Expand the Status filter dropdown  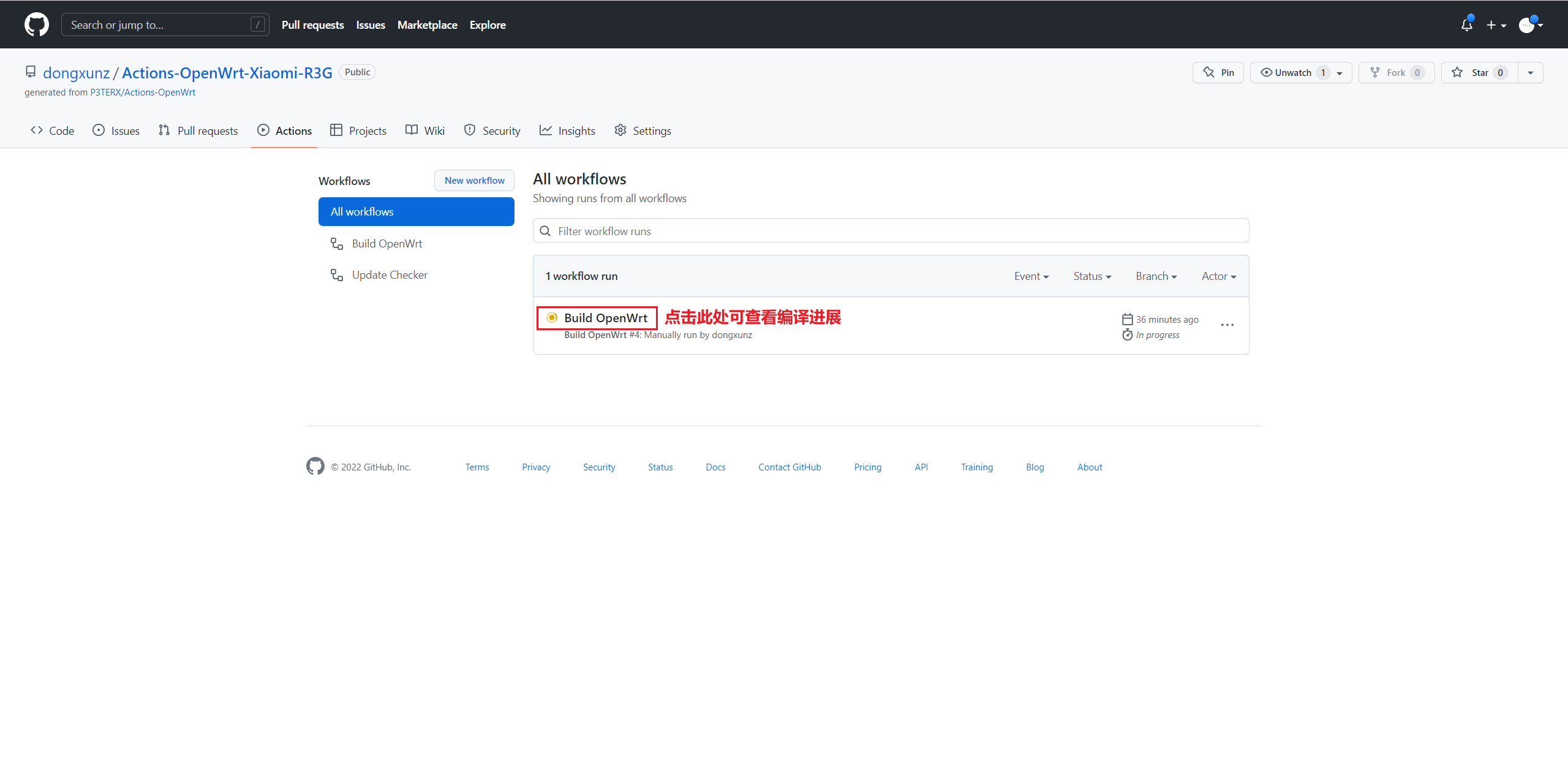tap(1092, 276)
